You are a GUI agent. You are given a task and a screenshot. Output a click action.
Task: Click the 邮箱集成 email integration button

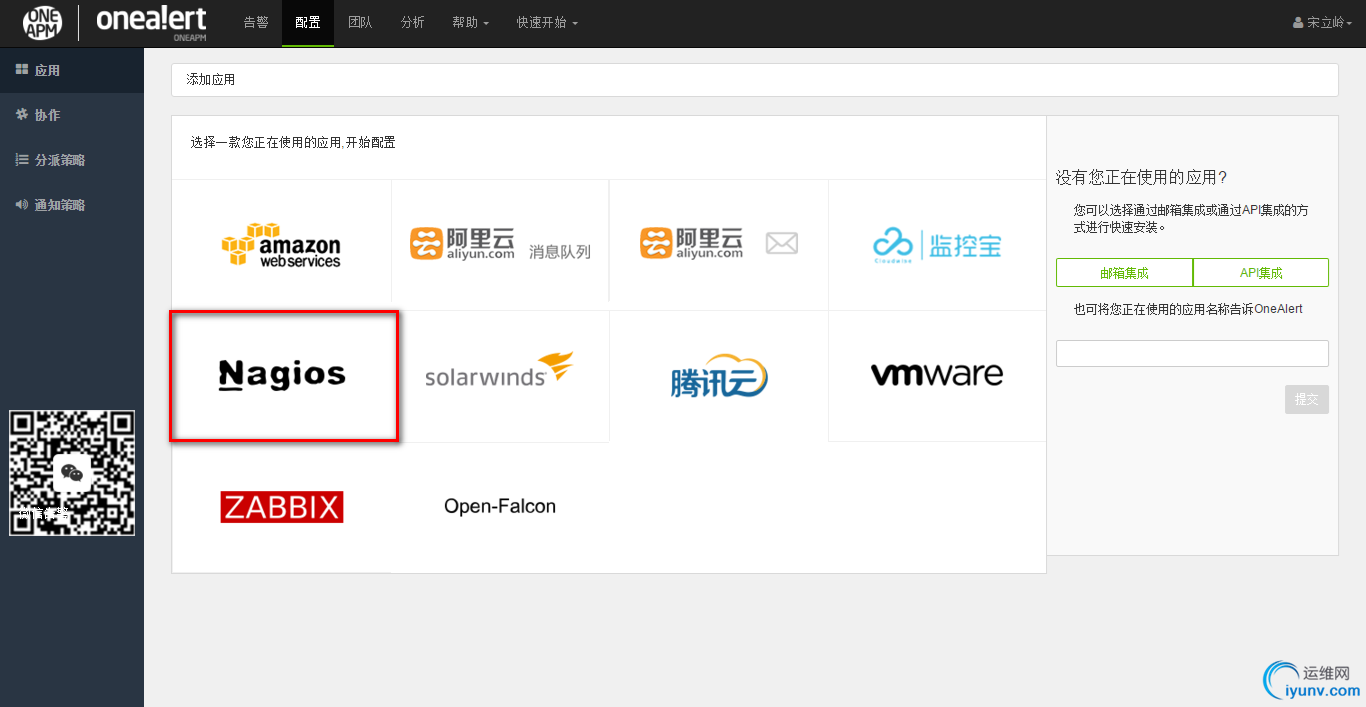coord(1124,272)
